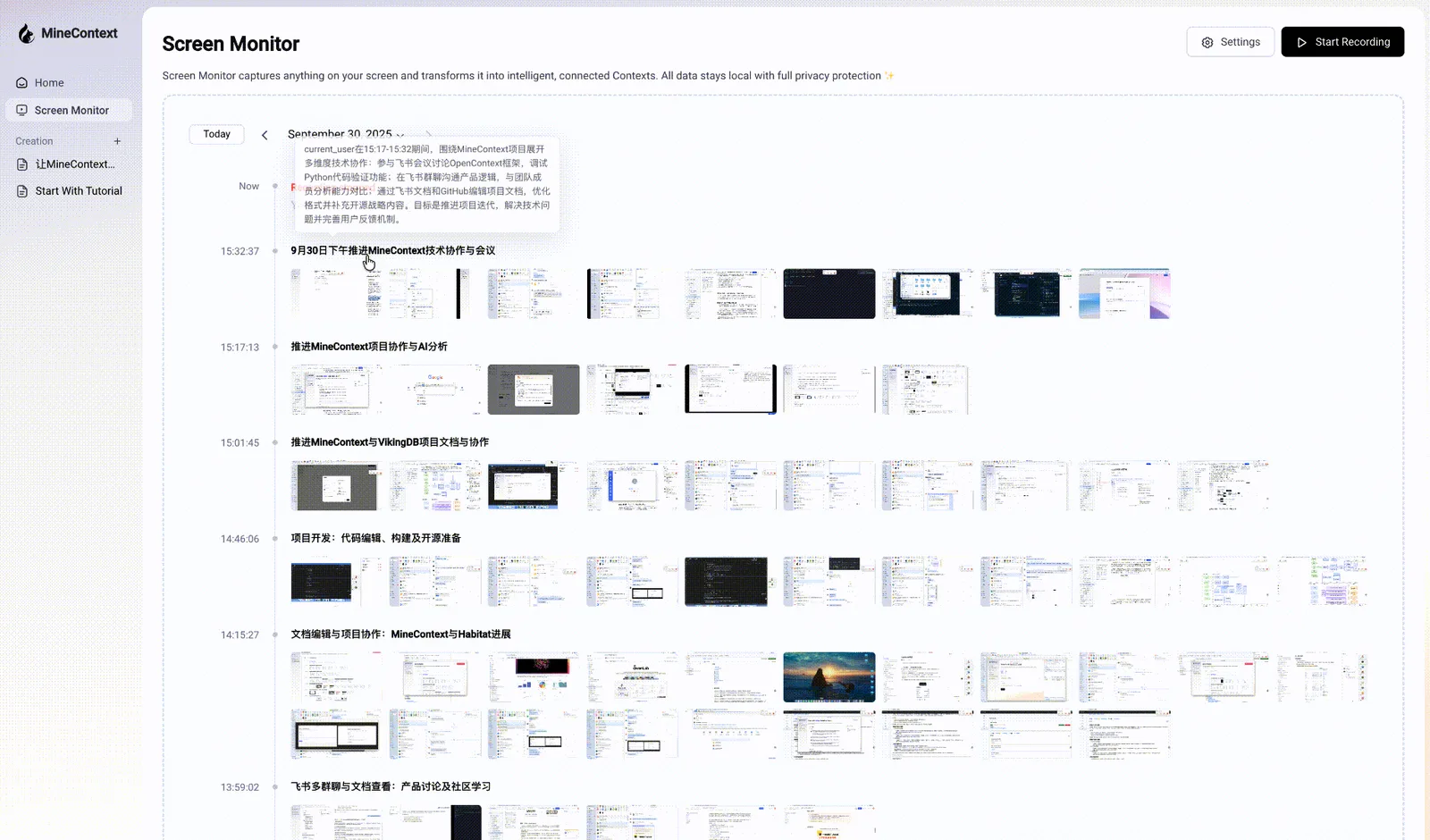Click the 15:01:45 timestamp
The height and width of the screenshot is (840, 1430).
click(240, 443)
